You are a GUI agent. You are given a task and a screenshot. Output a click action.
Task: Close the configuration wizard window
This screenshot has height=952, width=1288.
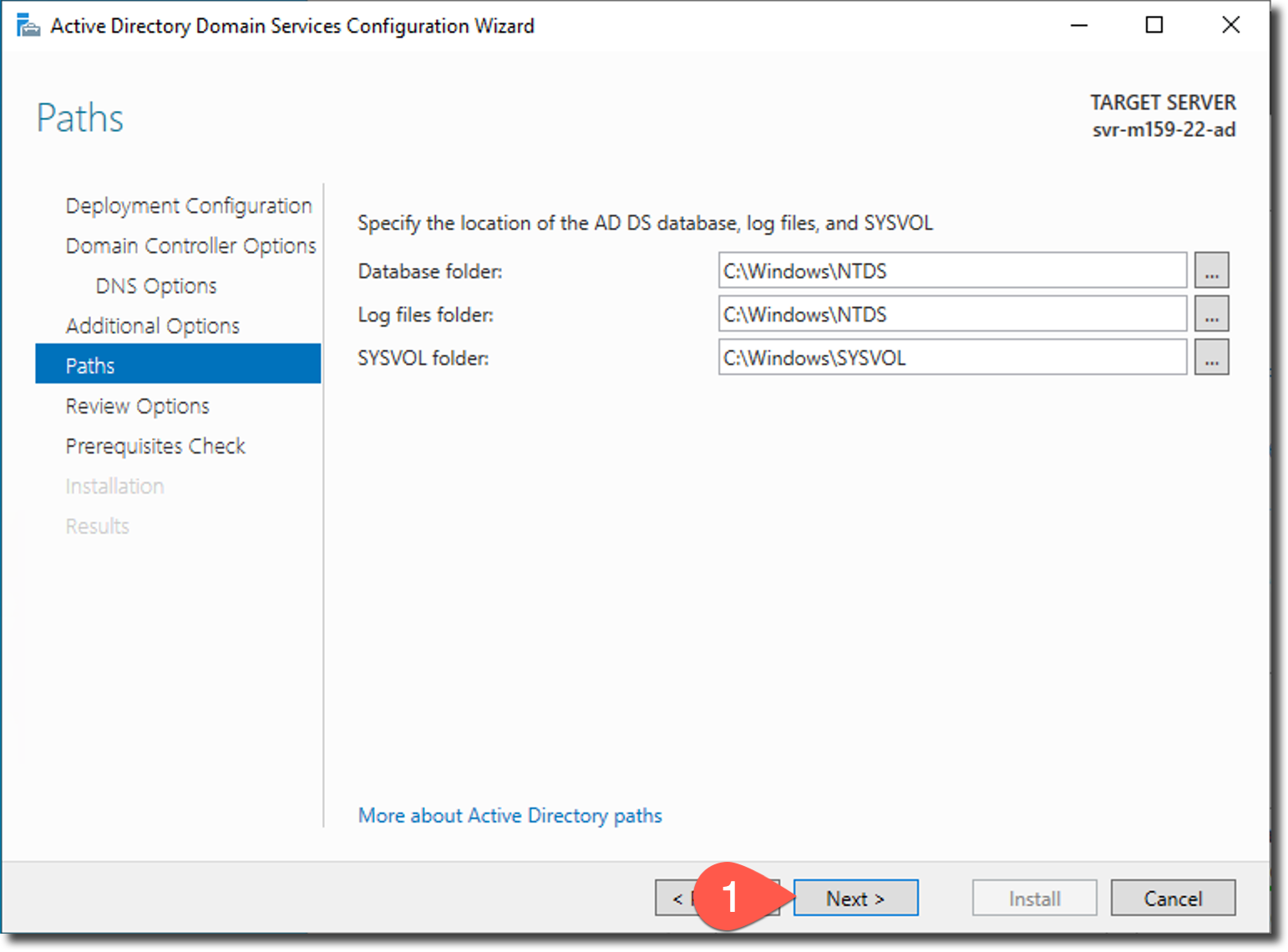click(x=1231, y=25)
